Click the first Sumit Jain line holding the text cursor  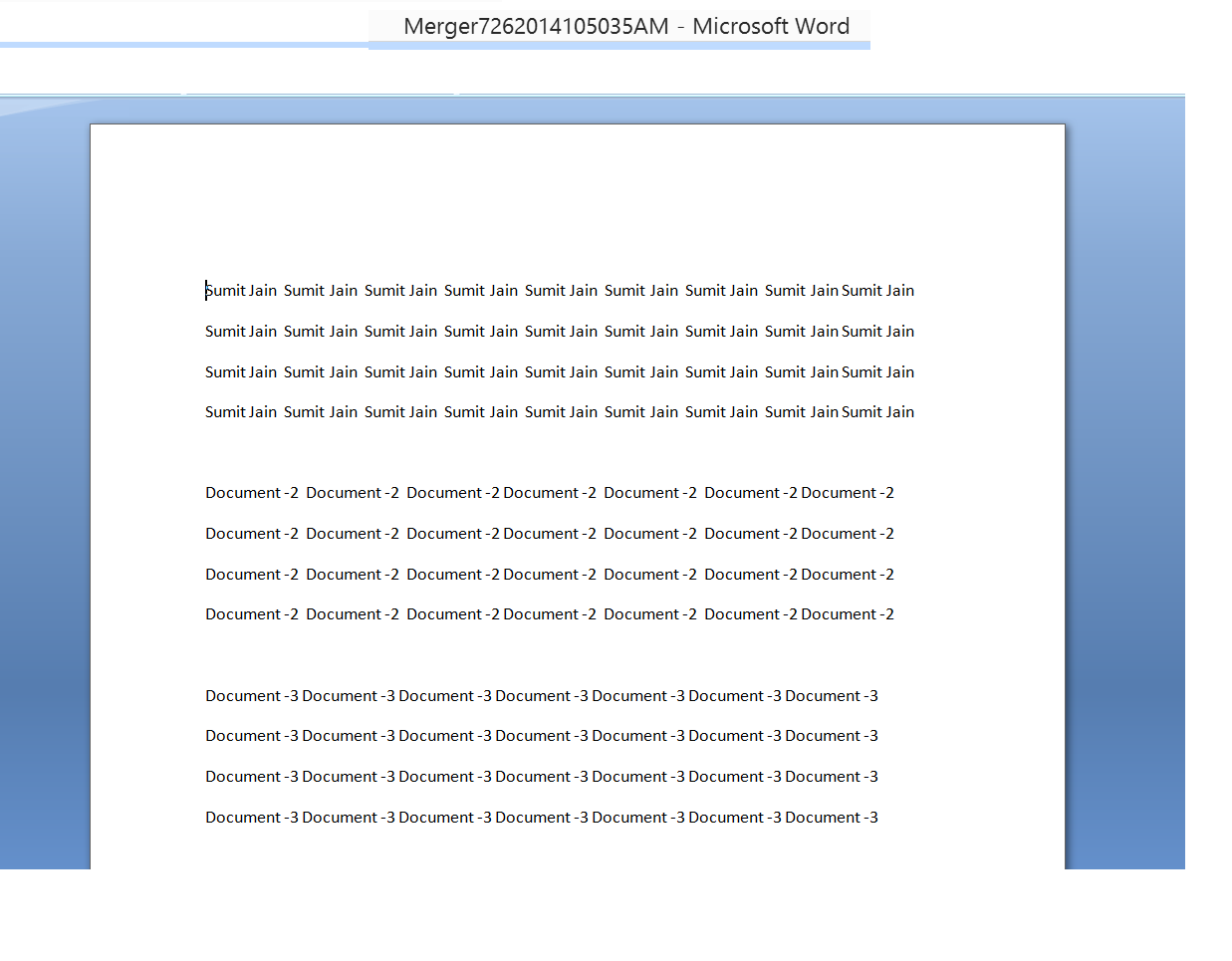coord(560,291)
